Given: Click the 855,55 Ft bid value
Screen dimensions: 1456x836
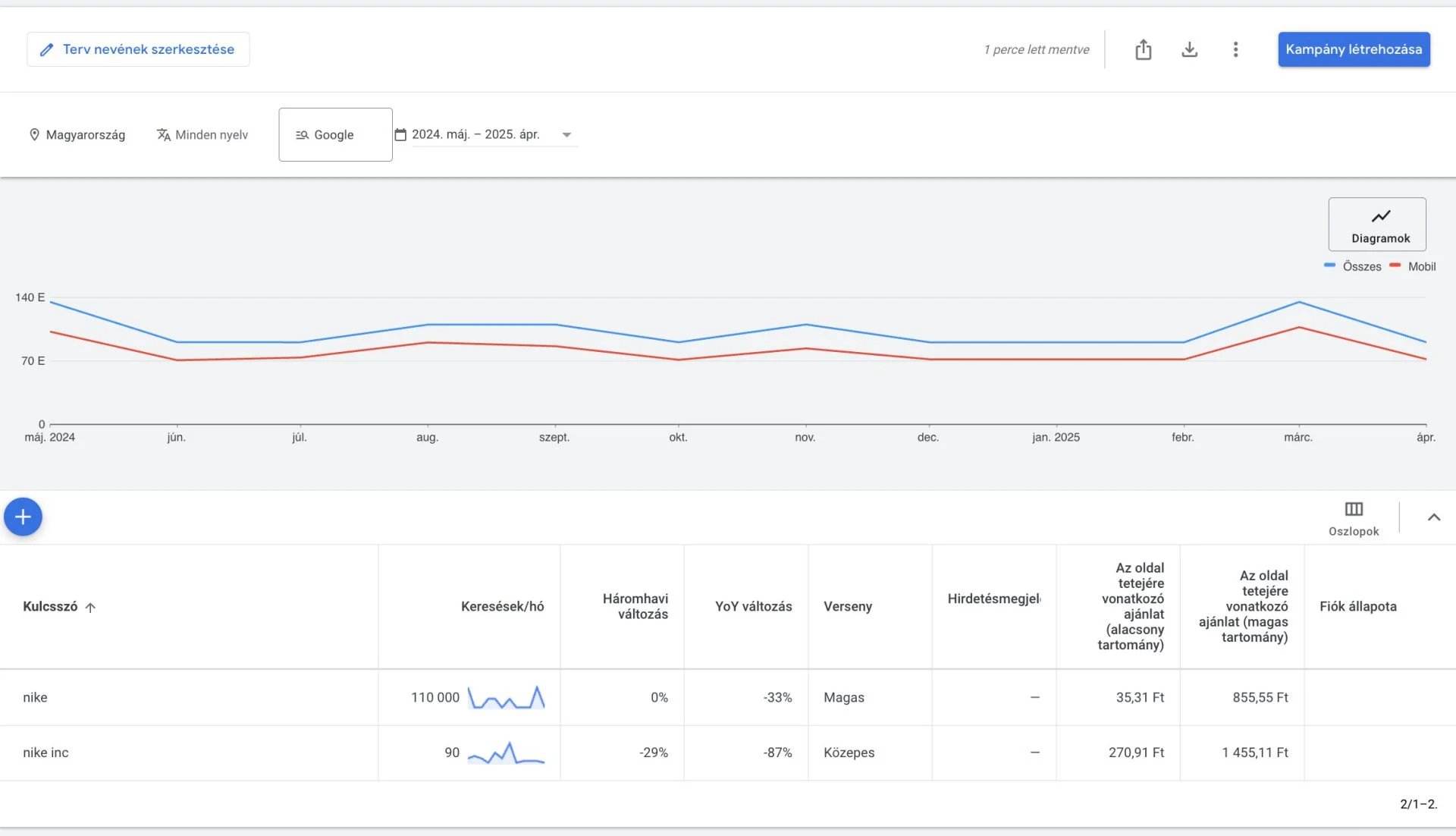Looking at the screenshot, I should [1260, 697].
